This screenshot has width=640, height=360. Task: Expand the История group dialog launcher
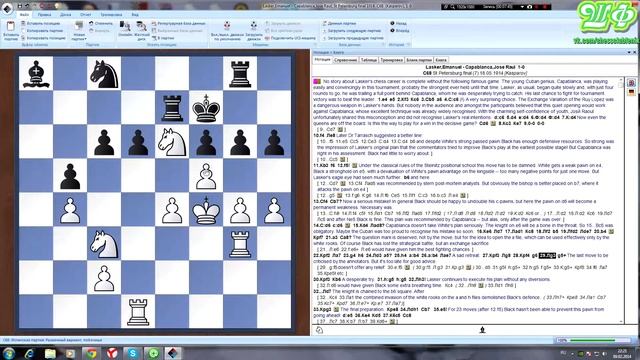[409, 44]
